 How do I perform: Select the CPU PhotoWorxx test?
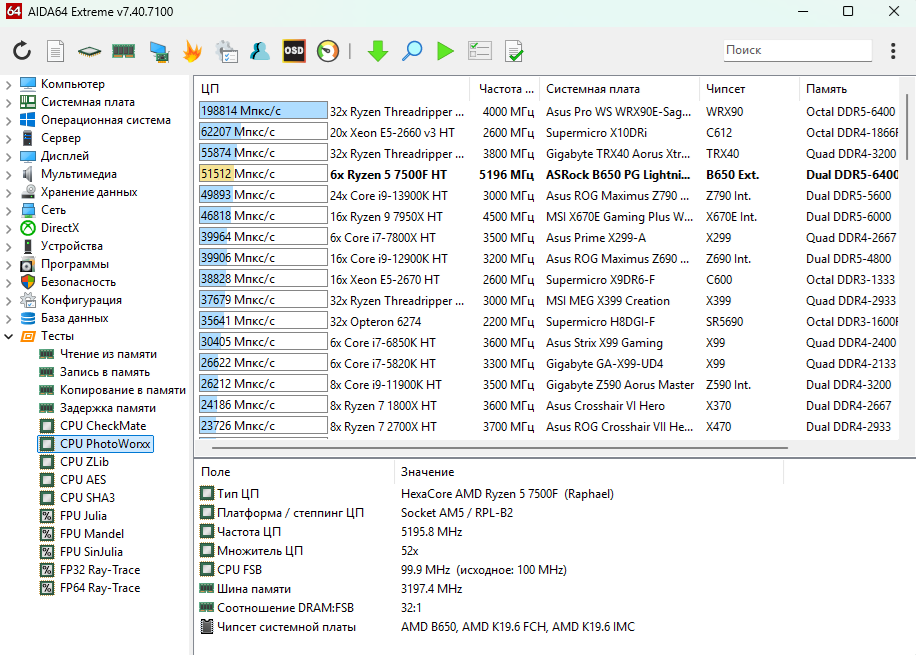[x=105, y=444]
